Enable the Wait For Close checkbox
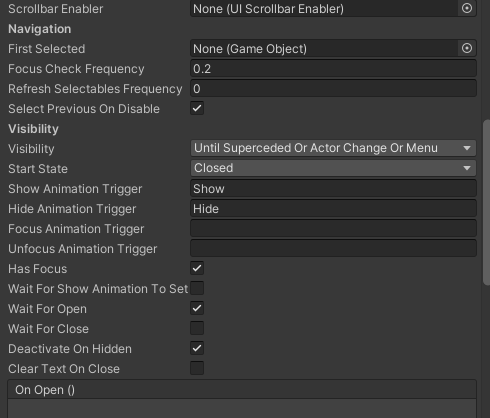This screenshot has width=490, height=418. (x=197, y=328)
